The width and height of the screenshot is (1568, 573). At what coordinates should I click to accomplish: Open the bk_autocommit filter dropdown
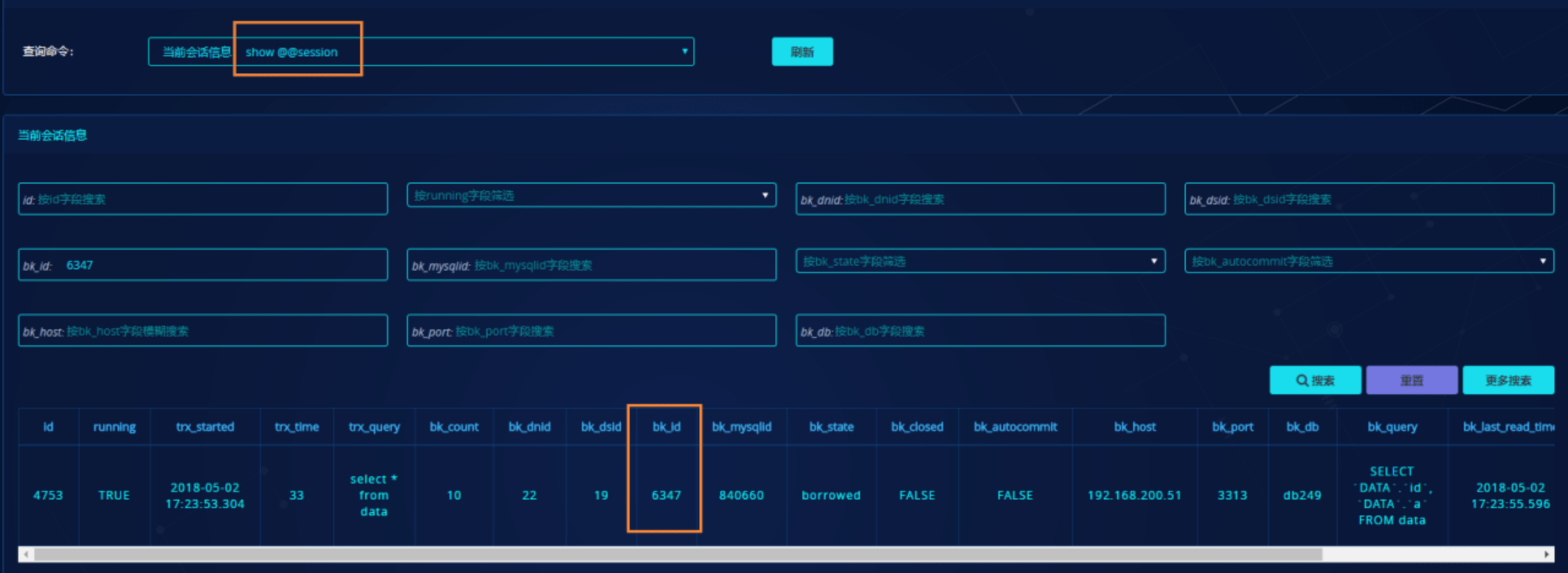click(1369, 261)
